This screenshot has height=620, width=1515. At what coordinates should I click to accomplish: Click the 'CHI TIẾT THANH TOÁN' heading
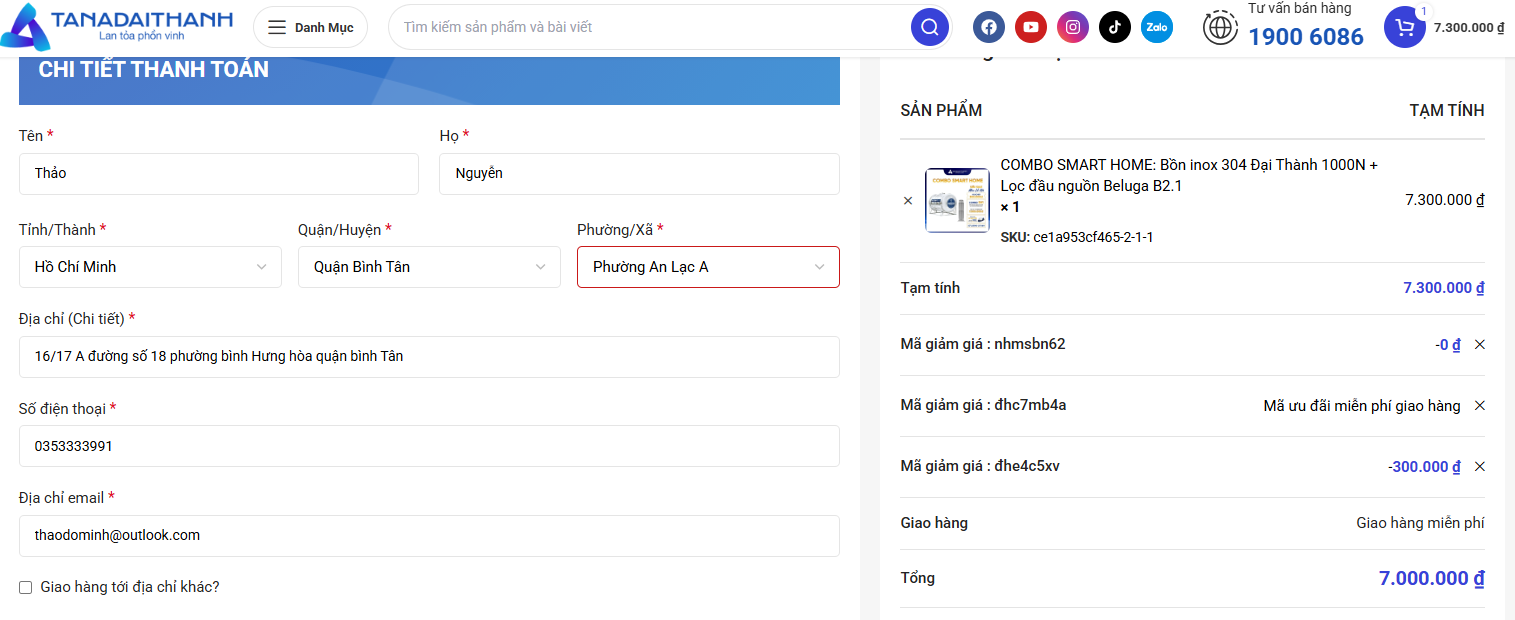tap(153, 70)
